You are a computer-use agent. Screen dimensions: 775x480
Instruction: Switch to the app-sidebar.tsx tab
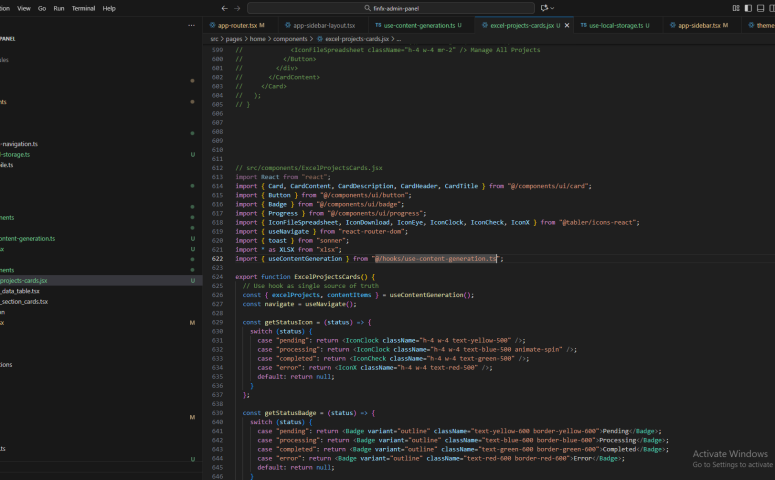[699, 25]
